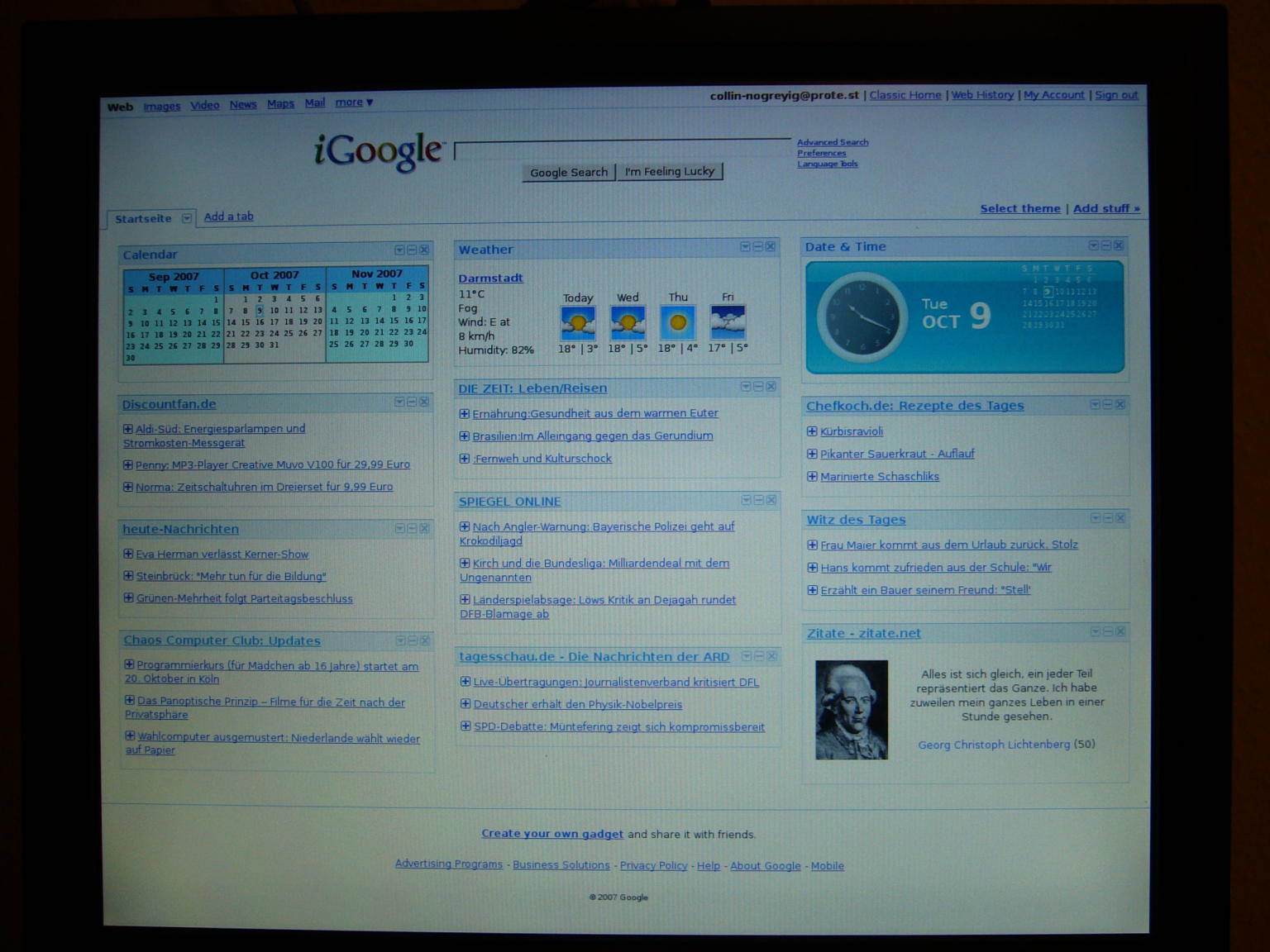The height and width of the screenshot is (952, 1270).
Task: Expand the Penny MP3-Player item
Action: coord(128,464)
